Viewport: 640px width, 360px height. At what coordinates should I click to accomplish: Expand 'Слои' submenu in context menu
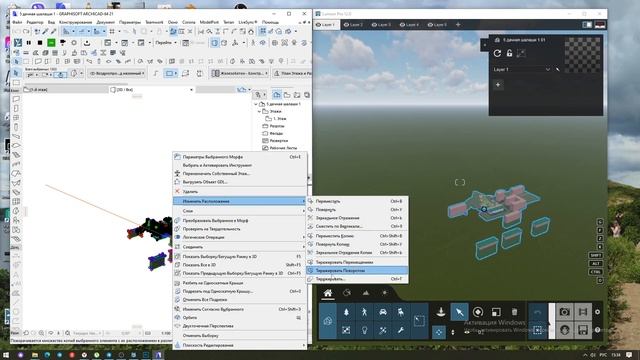click(x=240, y=211)
